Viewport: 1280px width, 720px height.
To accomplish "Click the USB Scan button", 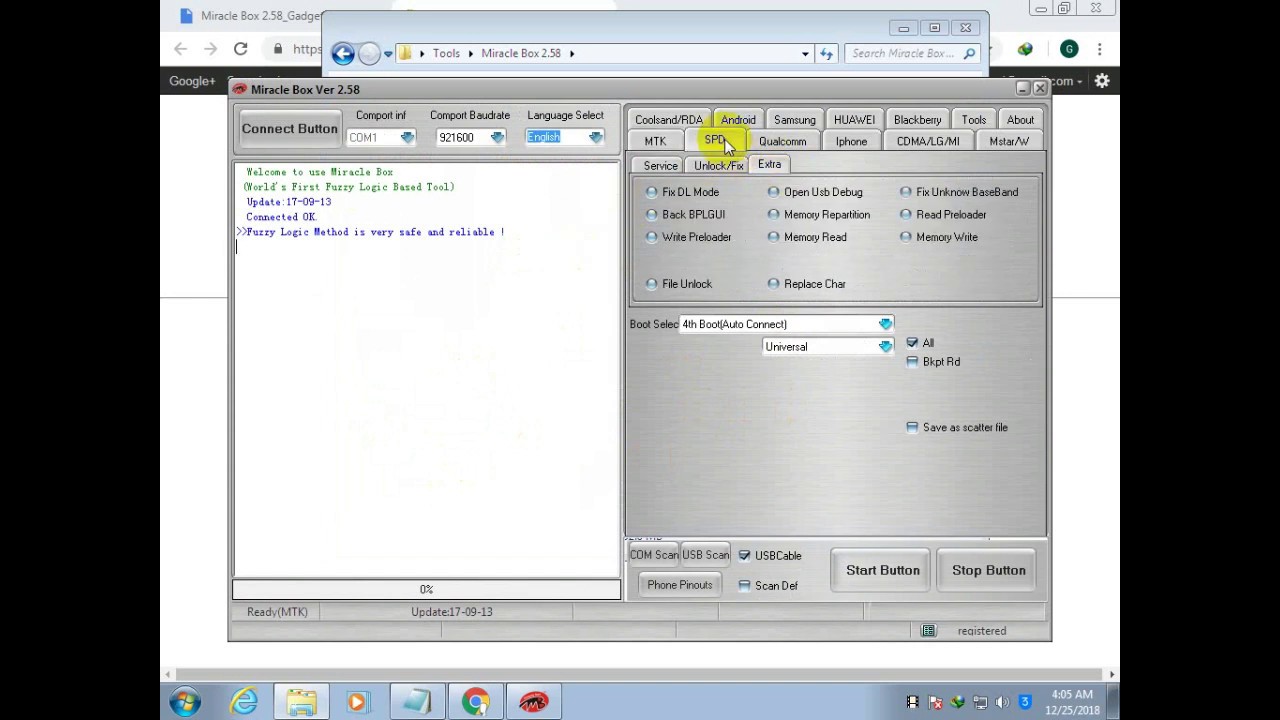I will (706, 555).
